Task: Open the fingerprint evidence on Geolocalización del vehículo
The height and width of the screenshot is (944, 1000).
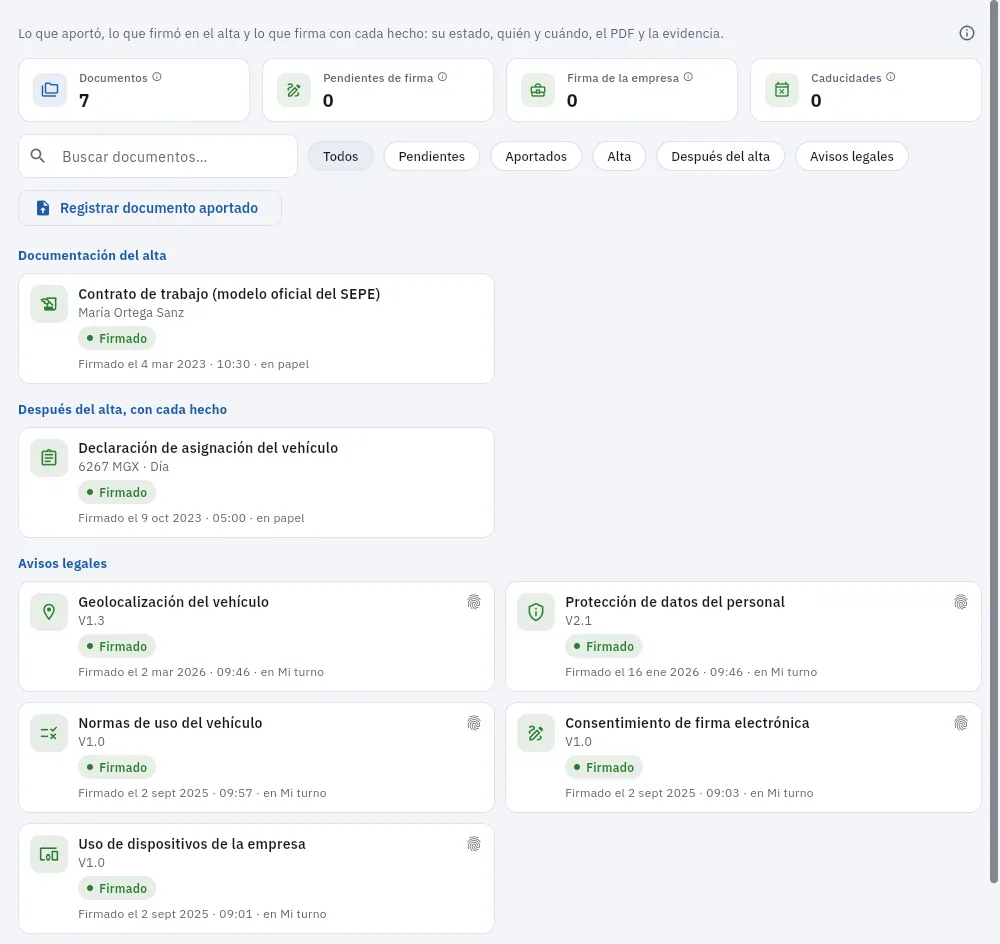Action: [x=474, y=602]
